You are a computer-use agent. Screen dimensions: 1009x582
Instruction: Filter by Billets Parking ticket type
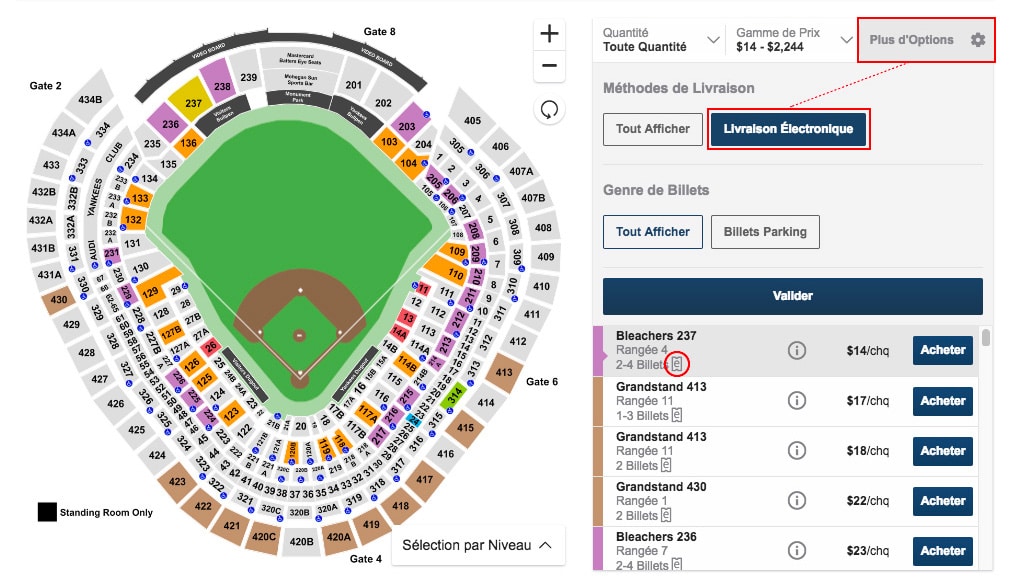click(765, 232)
